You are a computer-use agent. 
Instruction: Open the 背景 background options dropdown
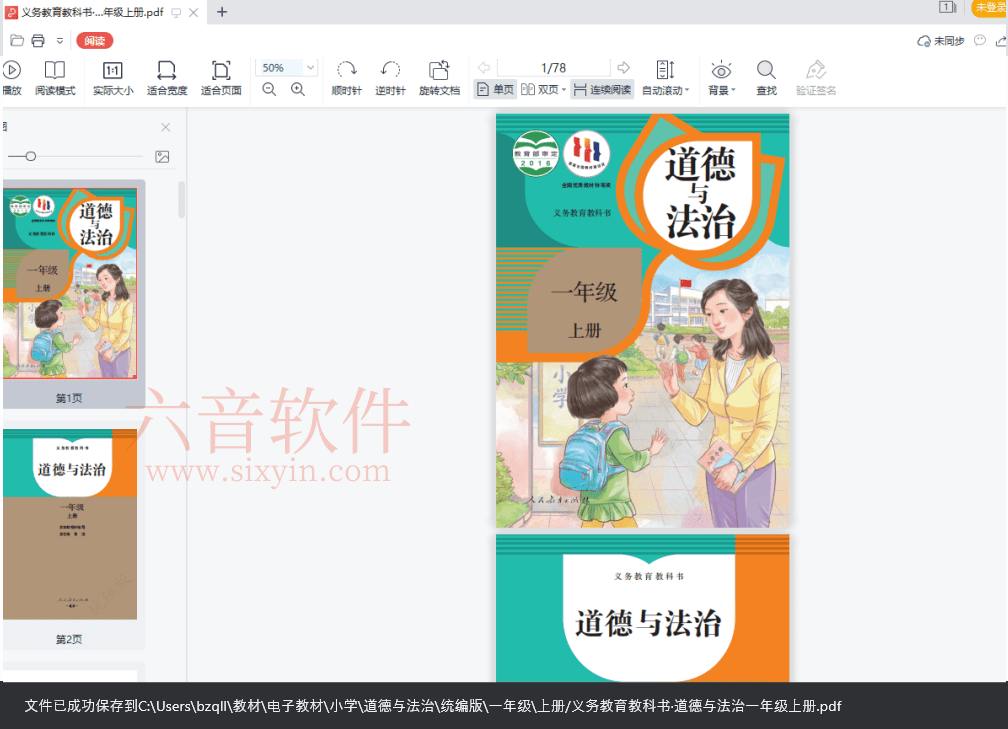coord(721,75)
